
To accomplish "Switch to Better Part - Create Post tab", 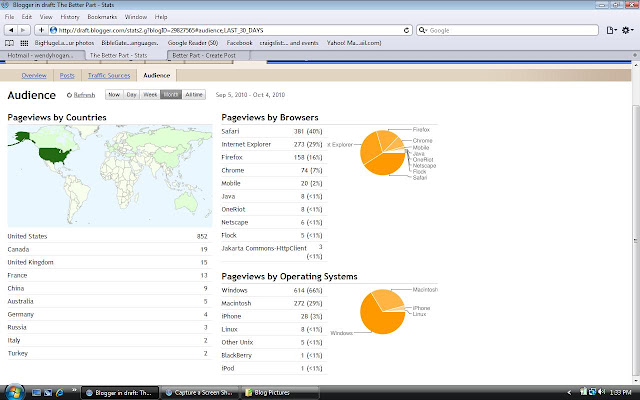I will point(208,55).
